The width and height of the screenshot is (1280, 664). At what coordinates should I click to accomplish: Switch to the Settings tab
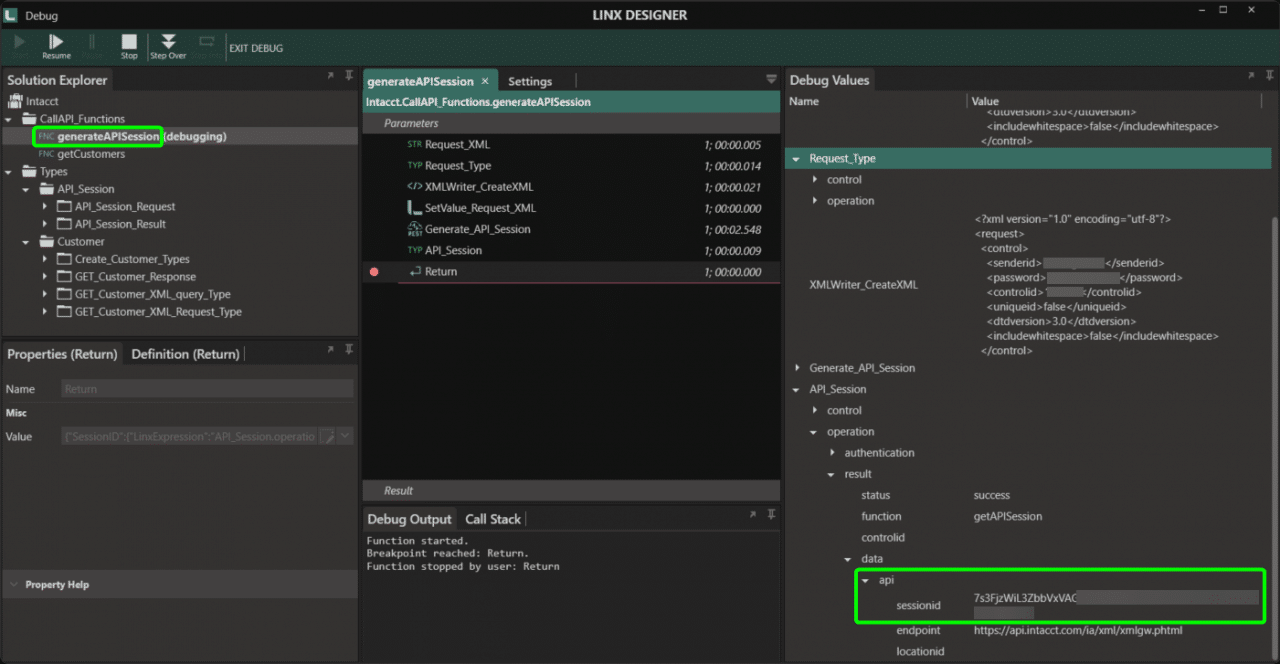point(529,81)
